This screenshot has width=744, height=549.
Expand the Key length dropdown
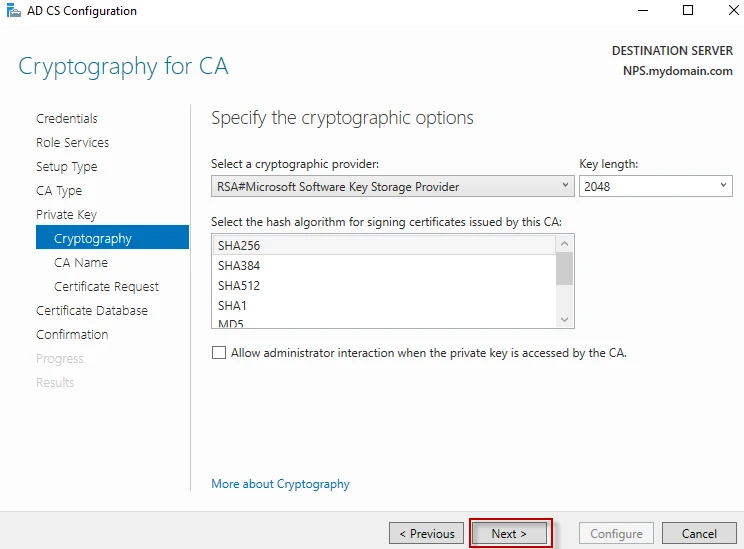(x=655, y=186)
